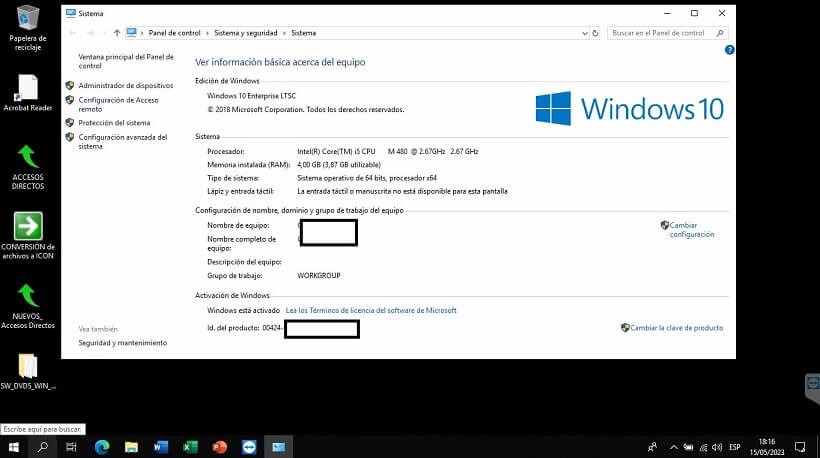Select the CONVERSIÓN de archivos a ICON shortcut

click(x=28, y=235)
